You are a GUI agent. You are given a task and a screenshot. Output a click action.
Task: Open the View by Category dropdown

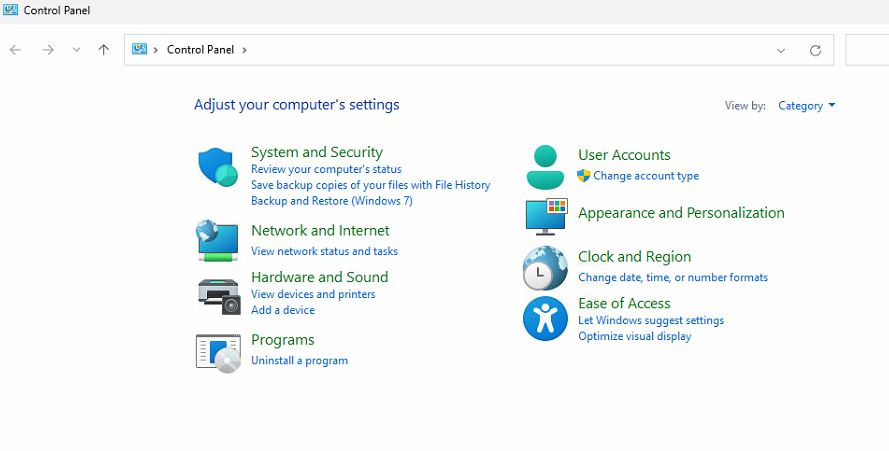click(x=806, y=106)
